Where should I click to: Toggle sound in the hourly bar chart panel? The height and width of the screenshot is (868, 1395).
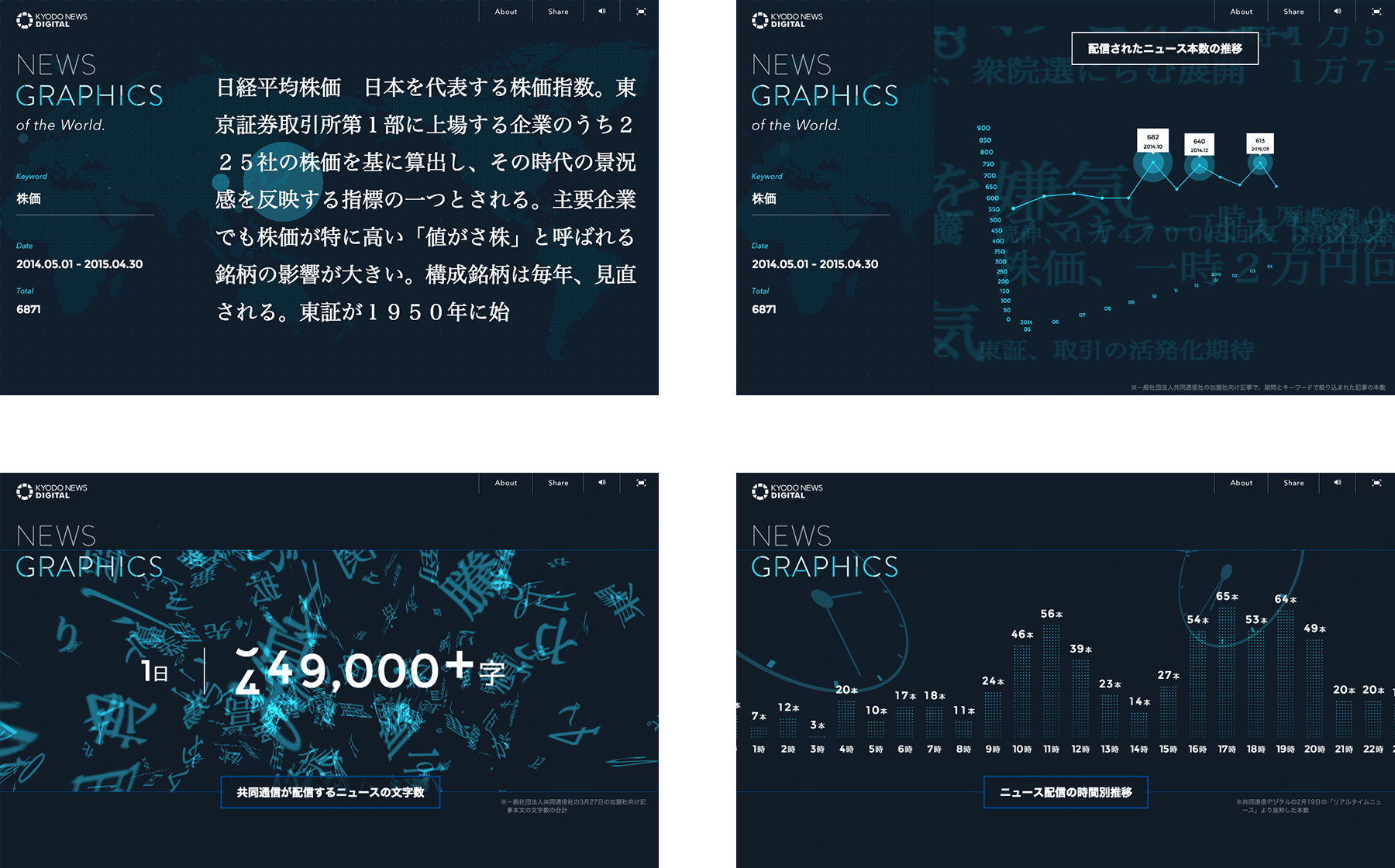(x=1337, y=483)
